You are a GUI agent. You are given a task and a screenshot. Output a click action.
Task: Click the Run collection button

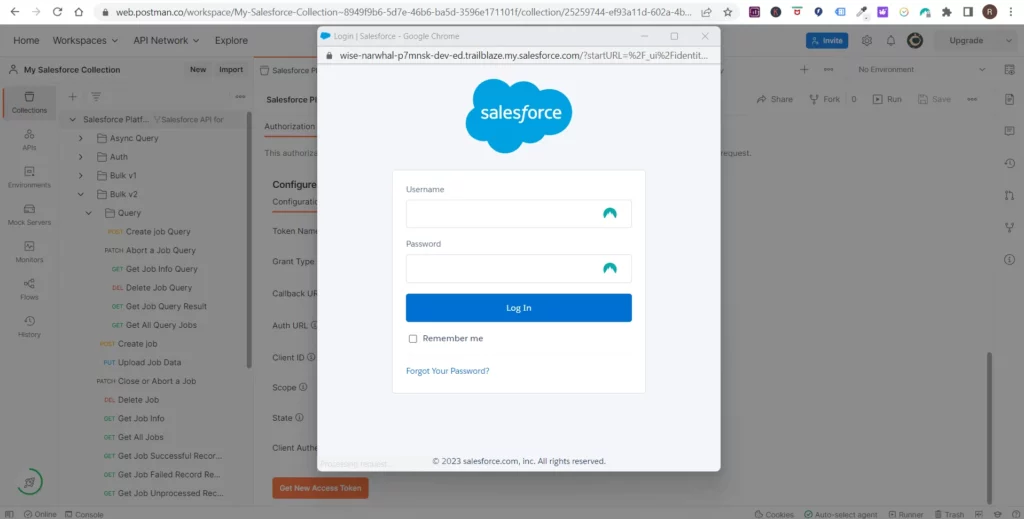(887, 99)
